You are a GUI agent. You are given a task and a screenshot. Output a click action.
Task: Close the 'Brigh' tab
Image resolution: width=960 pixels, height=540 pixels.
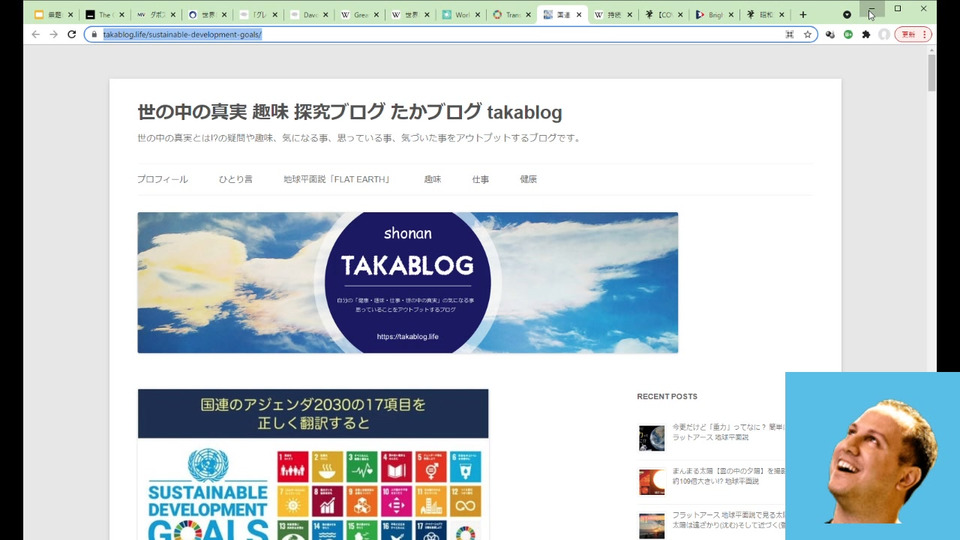click(731, 14)
